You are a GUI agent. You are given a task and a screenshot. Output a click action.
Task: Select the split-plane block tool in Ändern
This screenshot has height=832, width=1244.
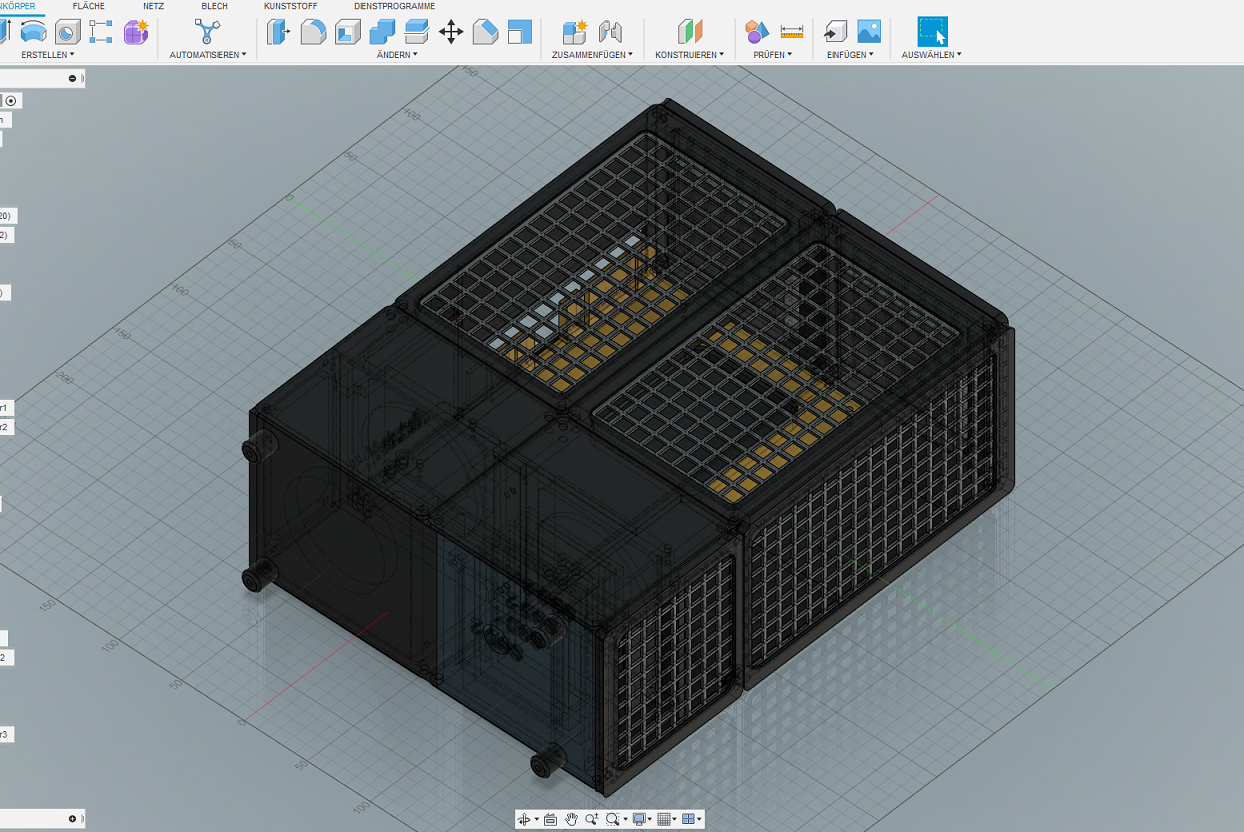tap(416, 32)
